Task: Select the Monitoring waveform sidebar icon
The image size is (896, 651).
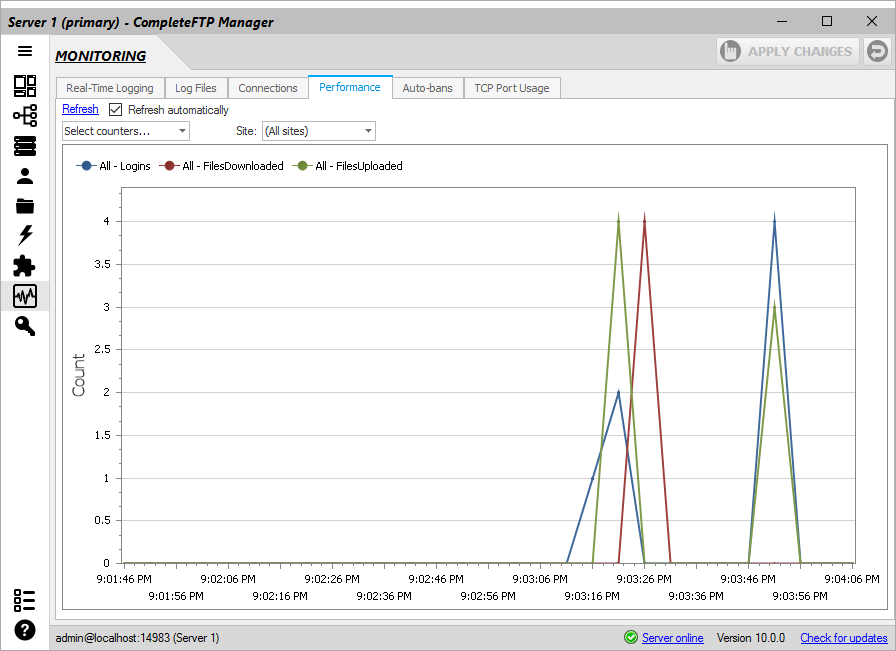Action: coord(25,296)
